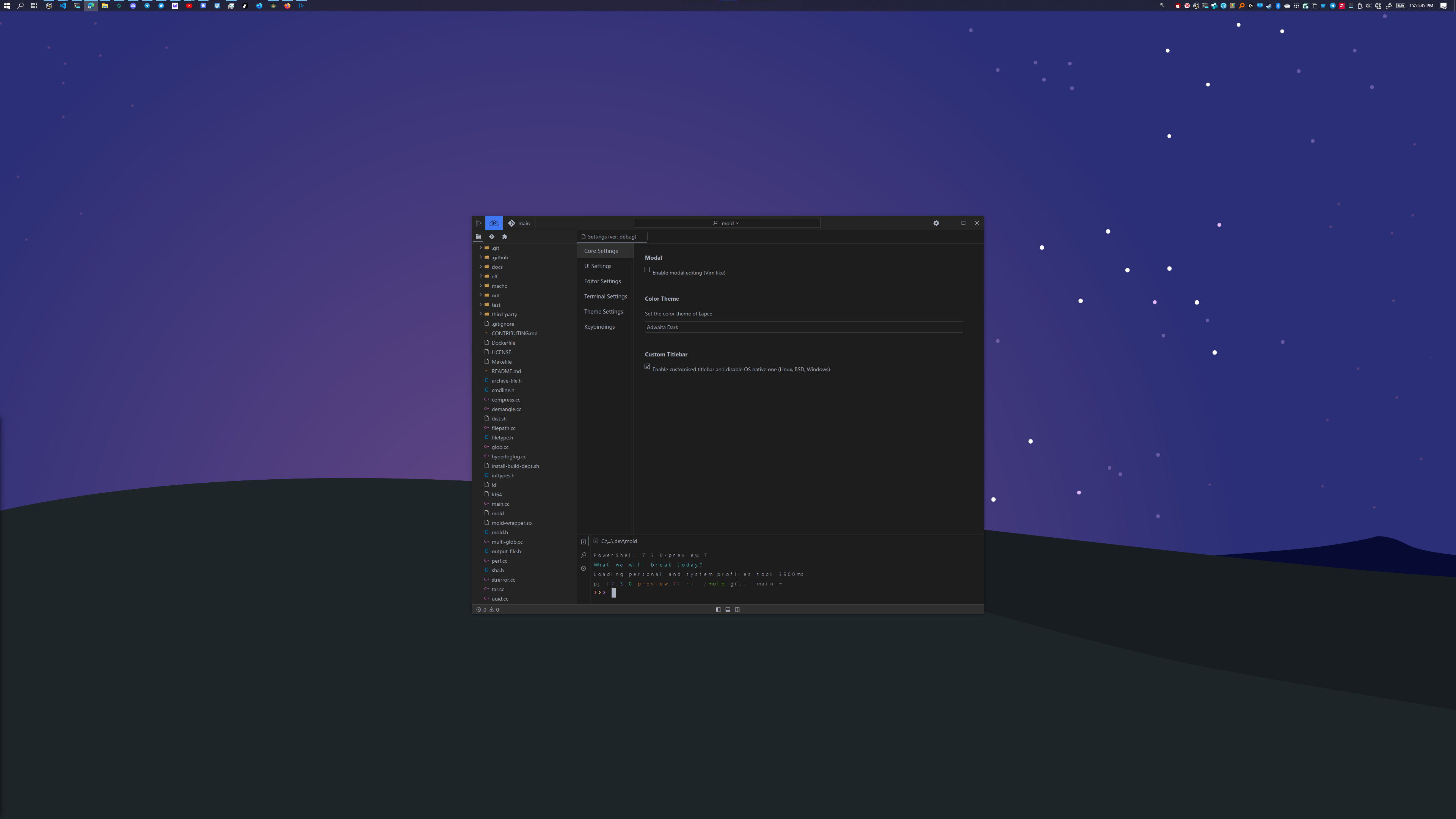Viewport: 1456px width, 819px height.
Task: Toggle right panel visibility in status bar
Action: [x=737, y=609]
